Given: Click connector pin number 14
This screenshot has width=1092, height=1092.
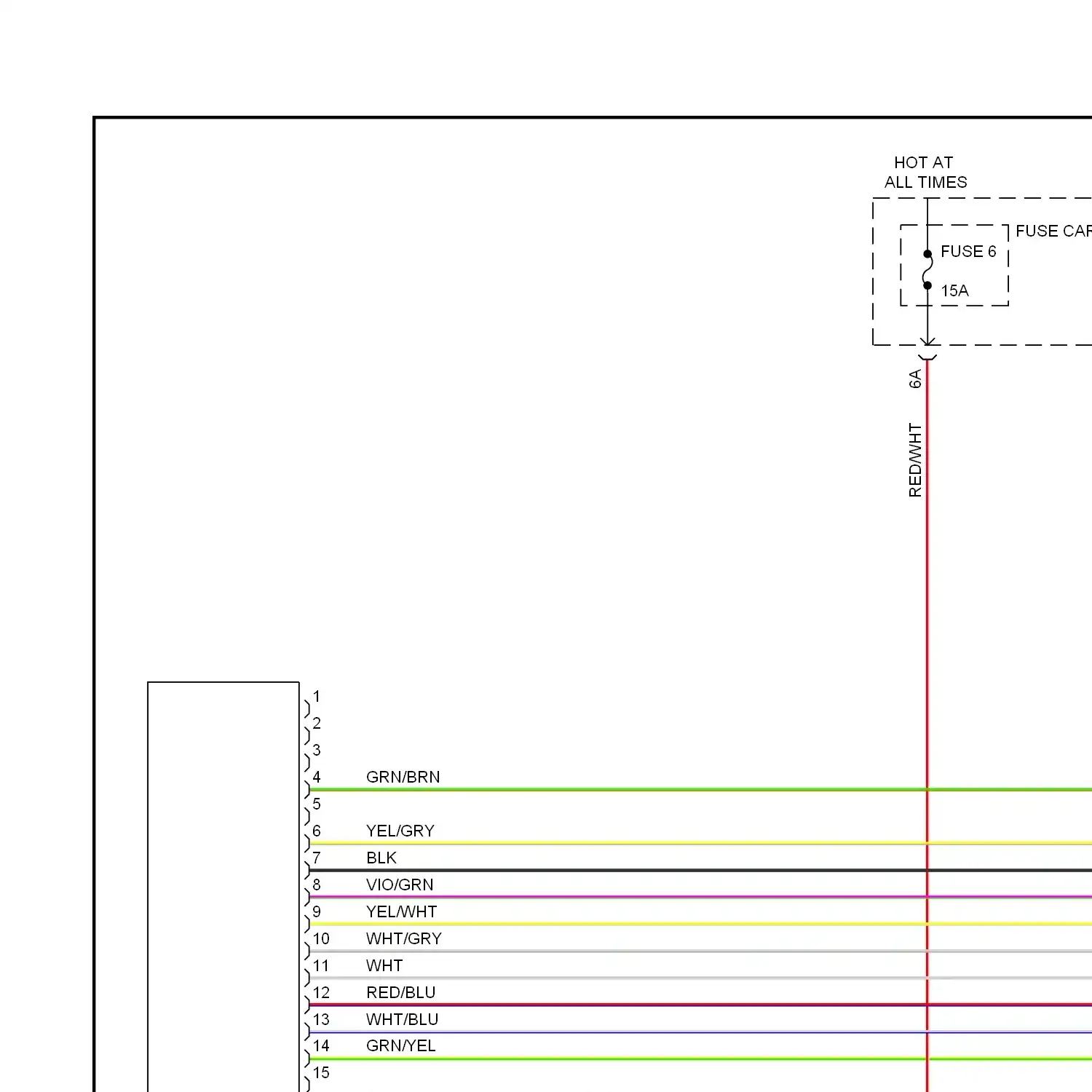Looking at the screenshot, I should [x=321, y=1046].
